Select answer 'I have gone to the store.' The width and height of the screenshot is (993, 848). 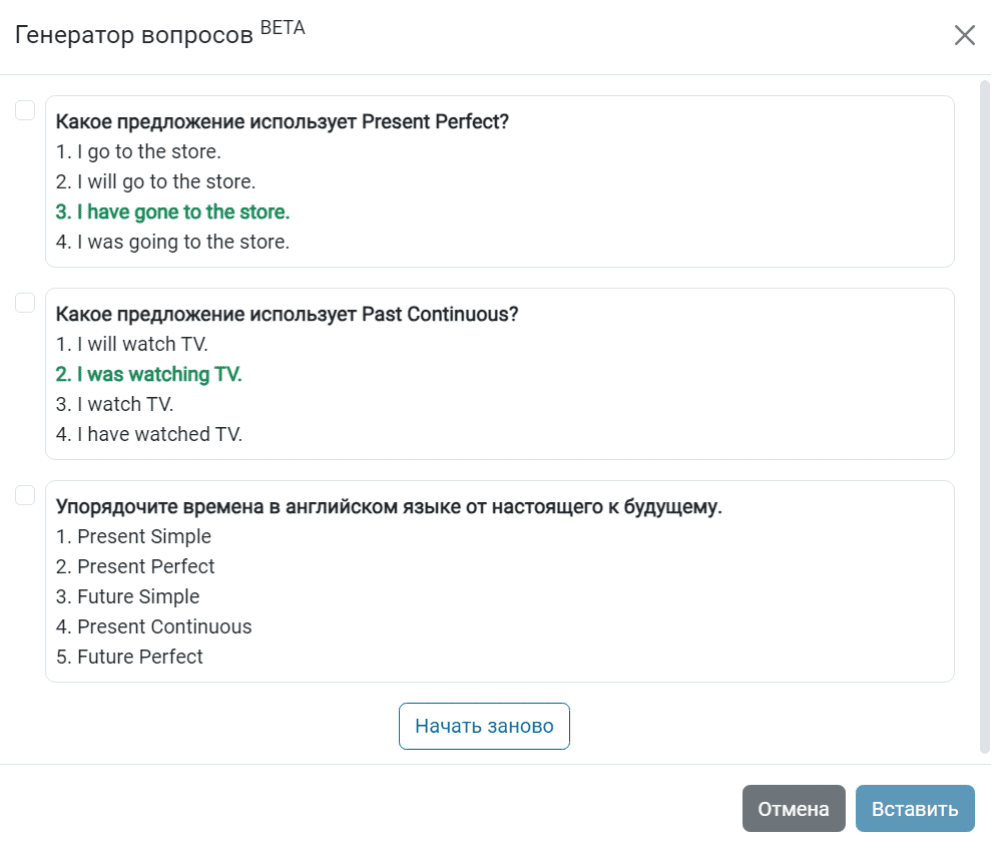(172, 212)
